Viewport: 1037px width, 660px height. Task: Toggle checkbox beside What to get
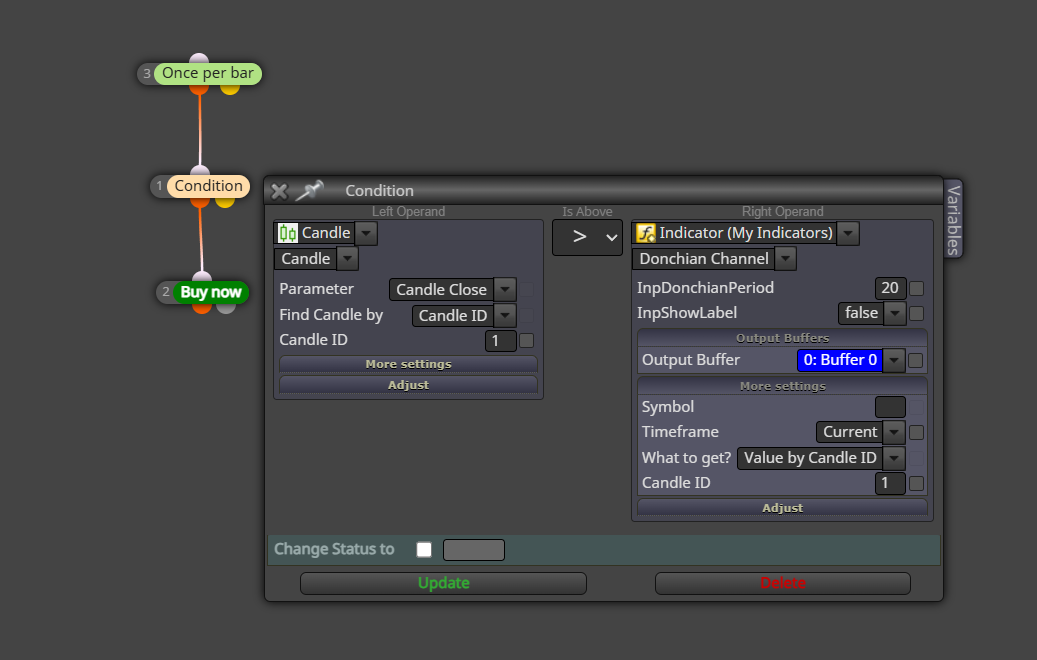pos(917,458)
